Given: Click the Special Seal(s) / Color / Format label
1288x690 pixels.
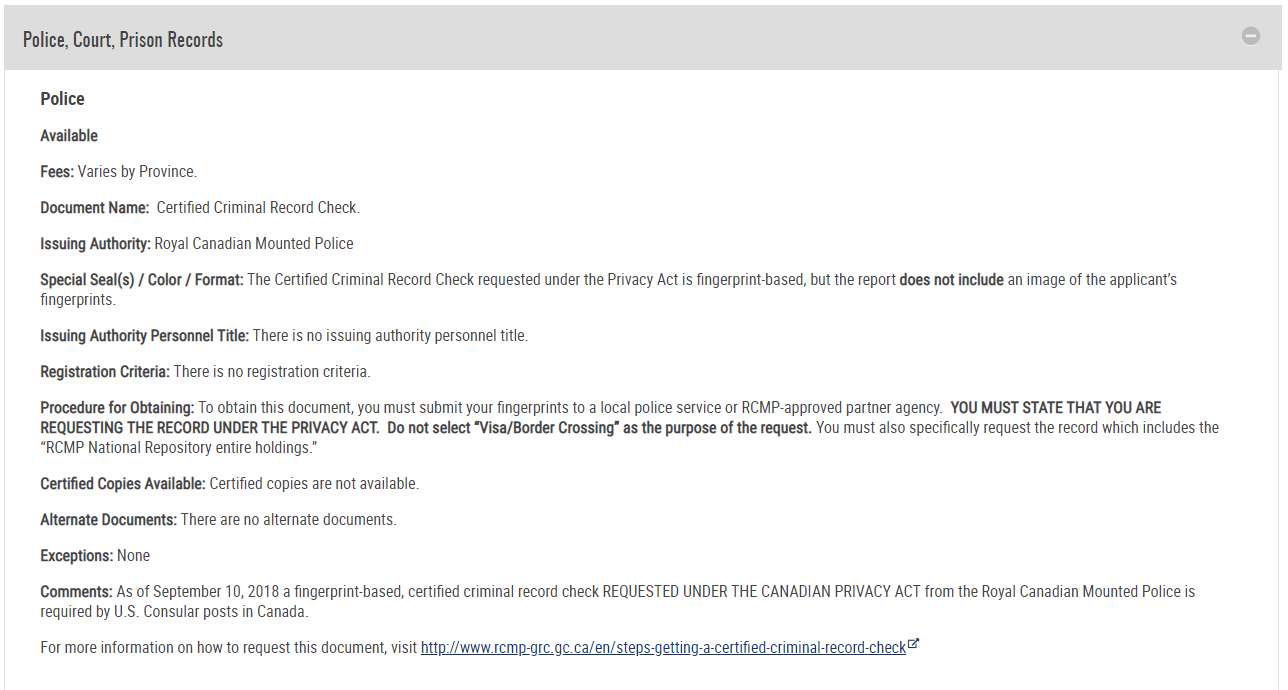Looking at the screenshot, I should point(142,280).
